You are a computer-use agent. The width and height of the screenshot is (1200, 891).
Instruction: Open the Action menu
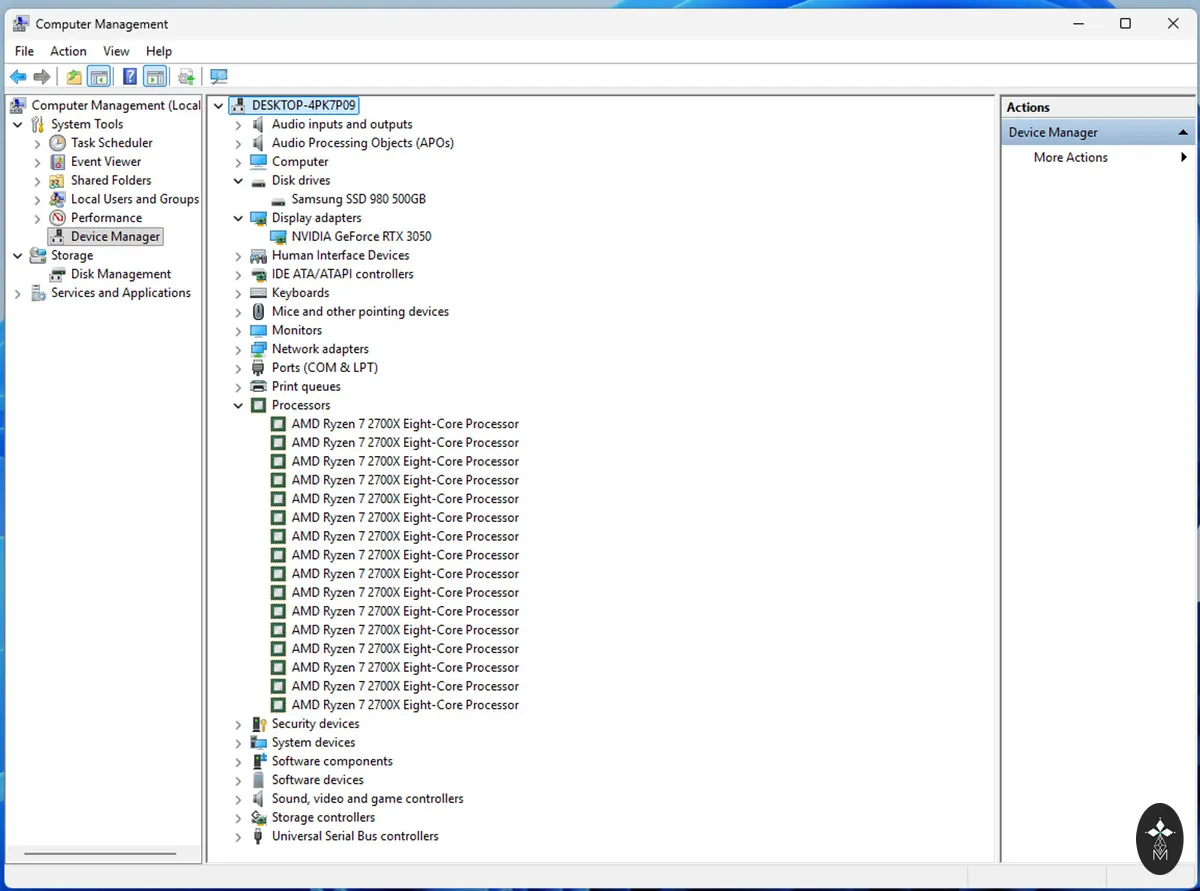coord(68,51)
